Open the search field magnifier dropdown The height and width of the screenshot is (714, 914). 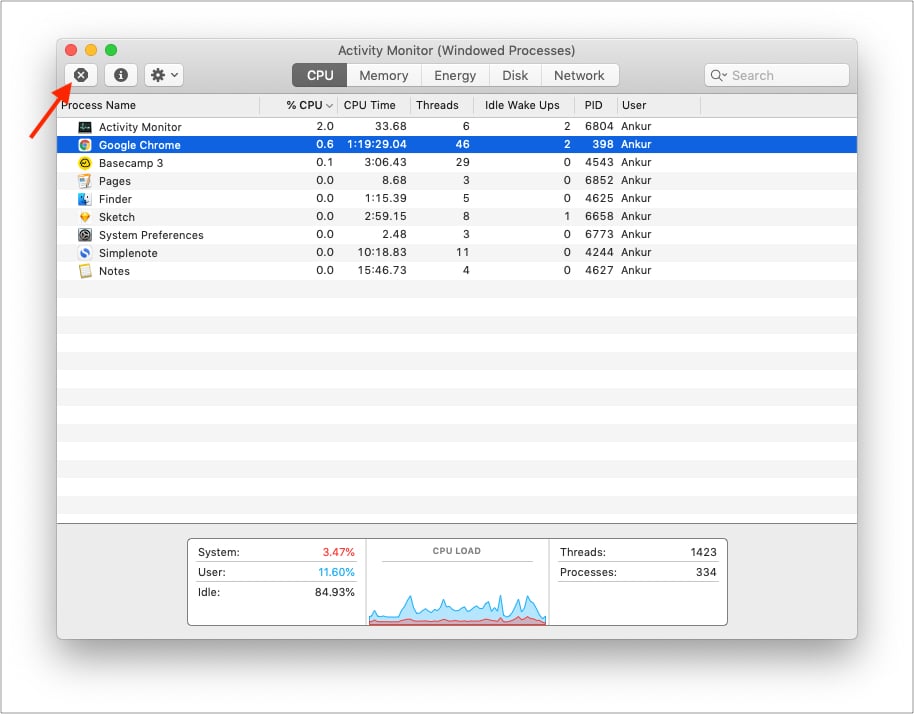[718, 74]
